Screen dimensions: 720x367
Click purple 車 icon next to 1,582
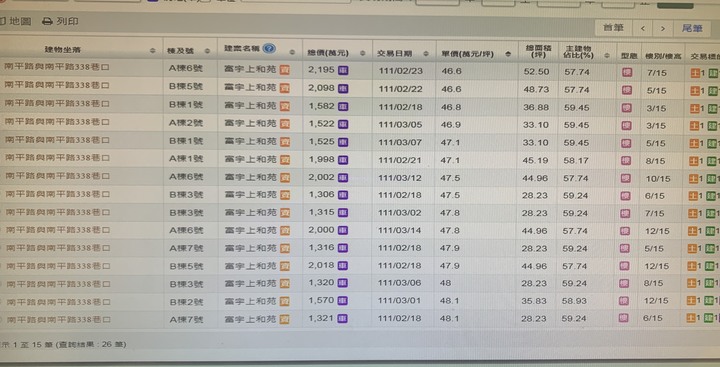[x=343, y=107]
